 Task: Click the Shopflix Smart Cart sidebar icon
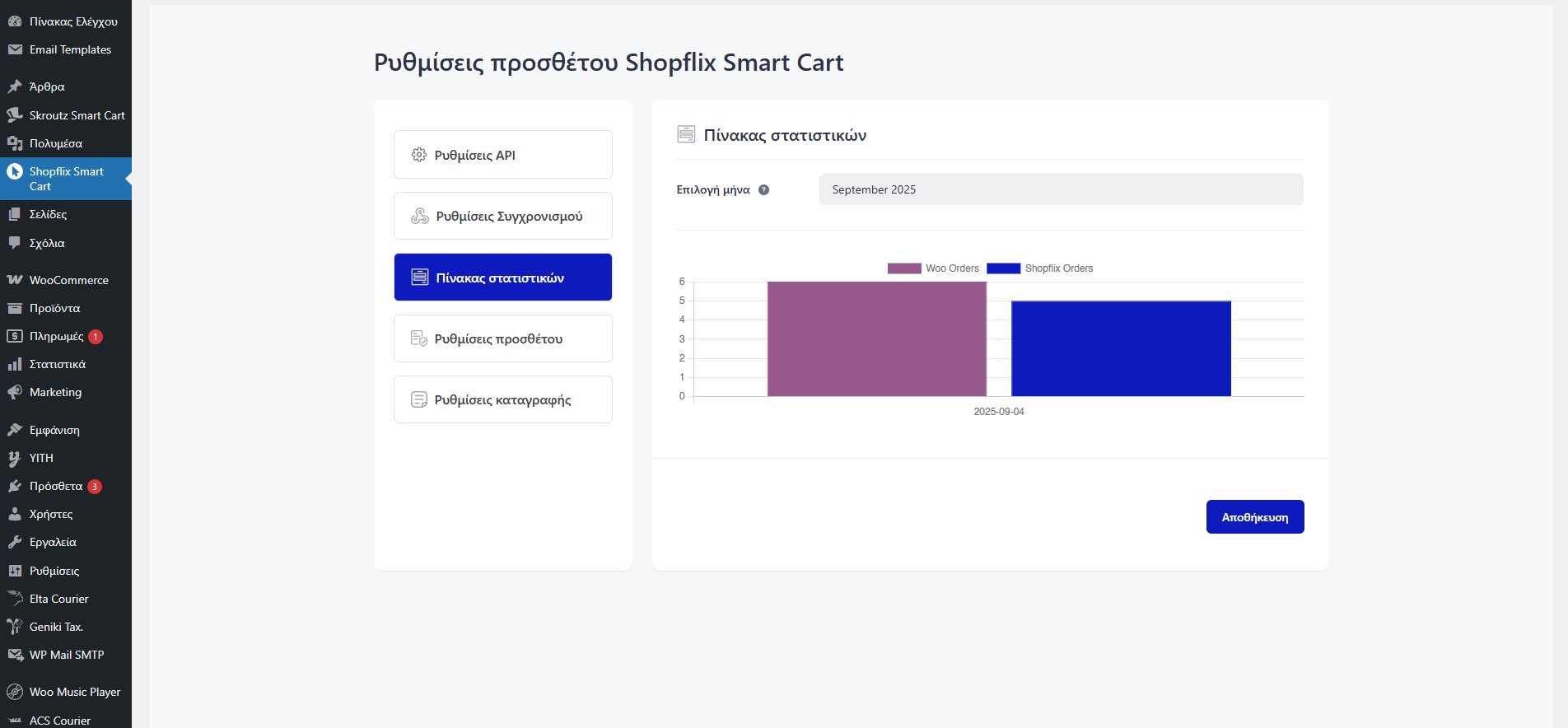[15, 172]
